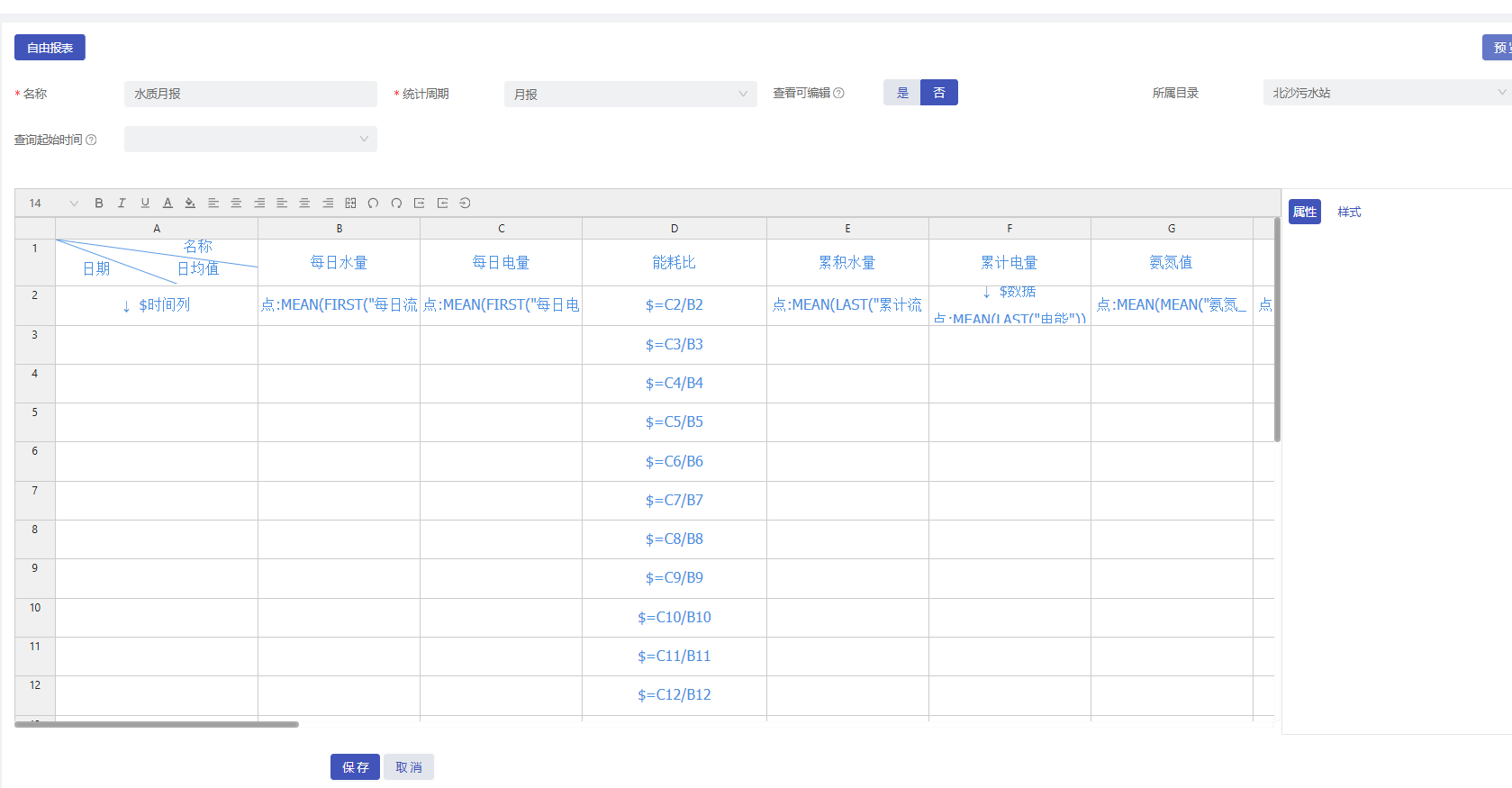The height and width of the screenshot is (788, 1512).
Task: Show help for 查询起始时间
Action: coord(91,140)
